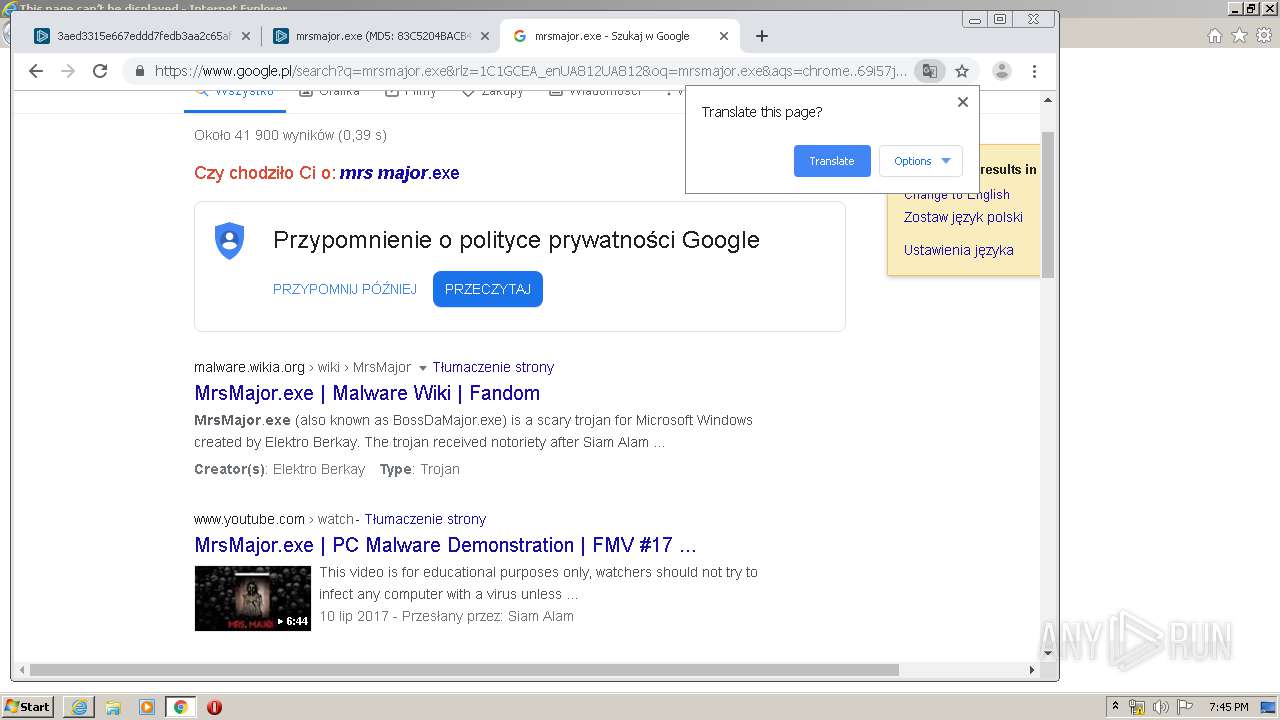Screen dimensions: 1280x720
Task: Click the Google privacy shield icon
Action: 230,241
